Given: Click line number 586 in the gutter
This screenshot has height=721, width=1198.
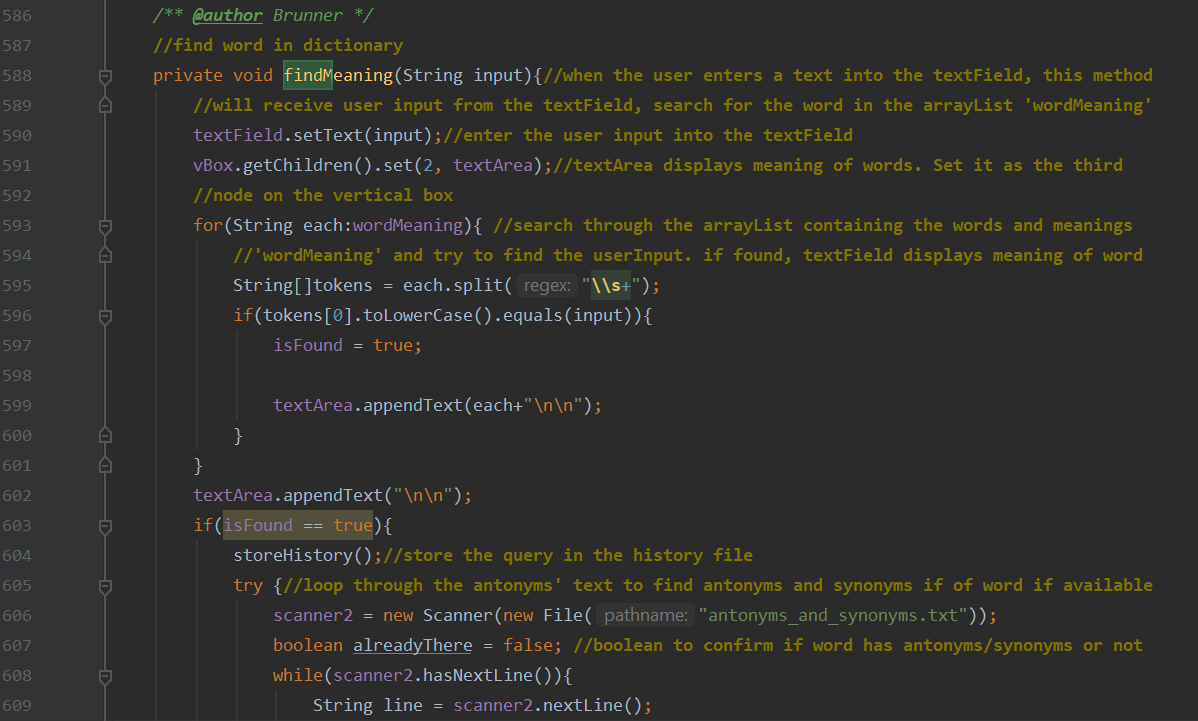Looking at the screenshot, I should [17, 15].
